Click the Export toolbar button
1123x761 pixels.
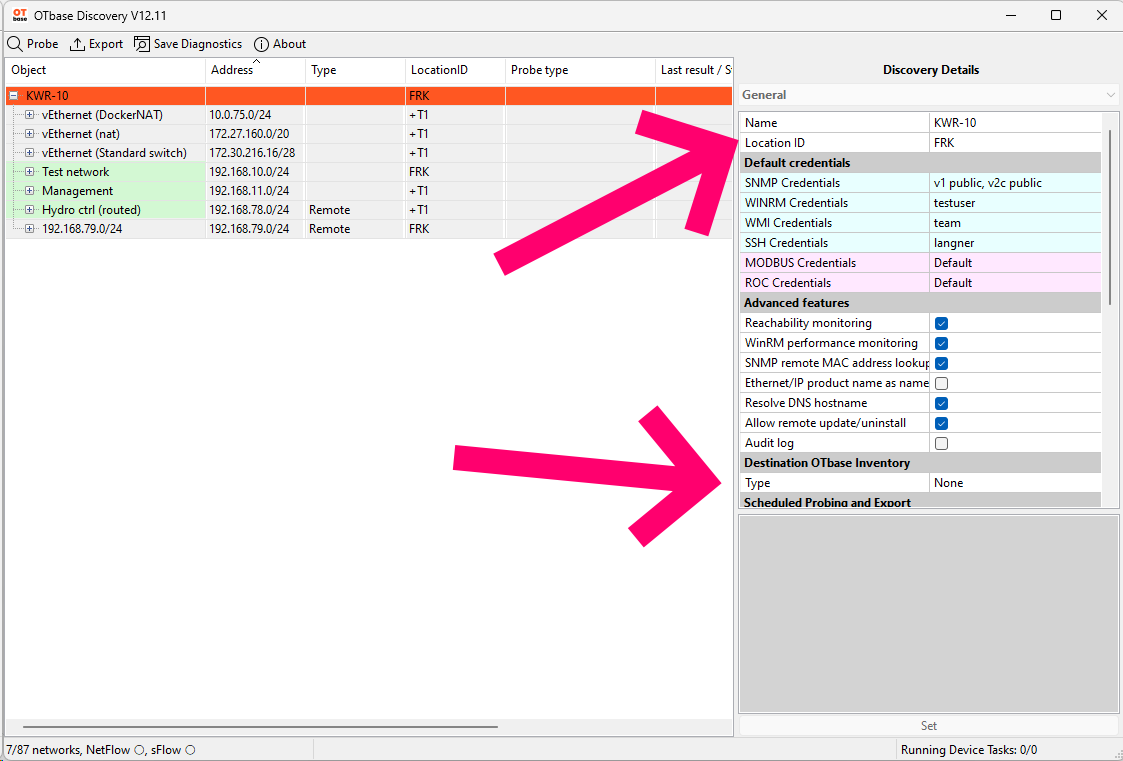[97, 44]
